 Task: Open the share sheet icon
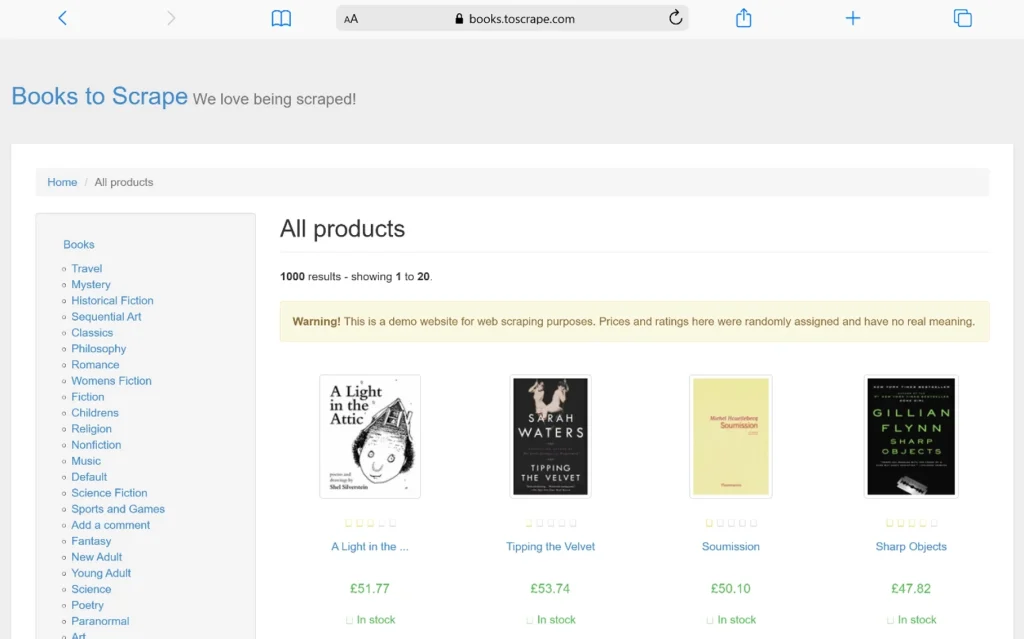(x=744, y=18)
